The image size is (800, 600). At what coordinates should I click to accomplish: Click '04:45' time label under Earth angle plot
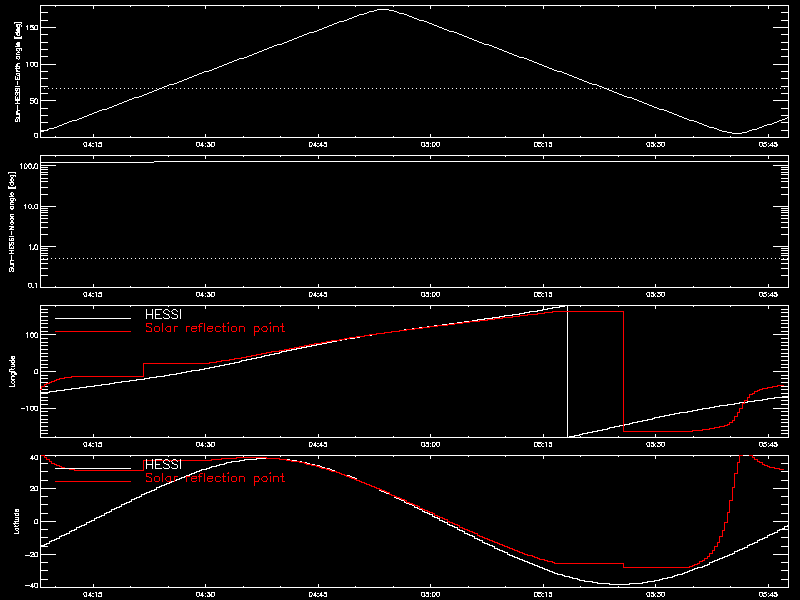(318, 145)
